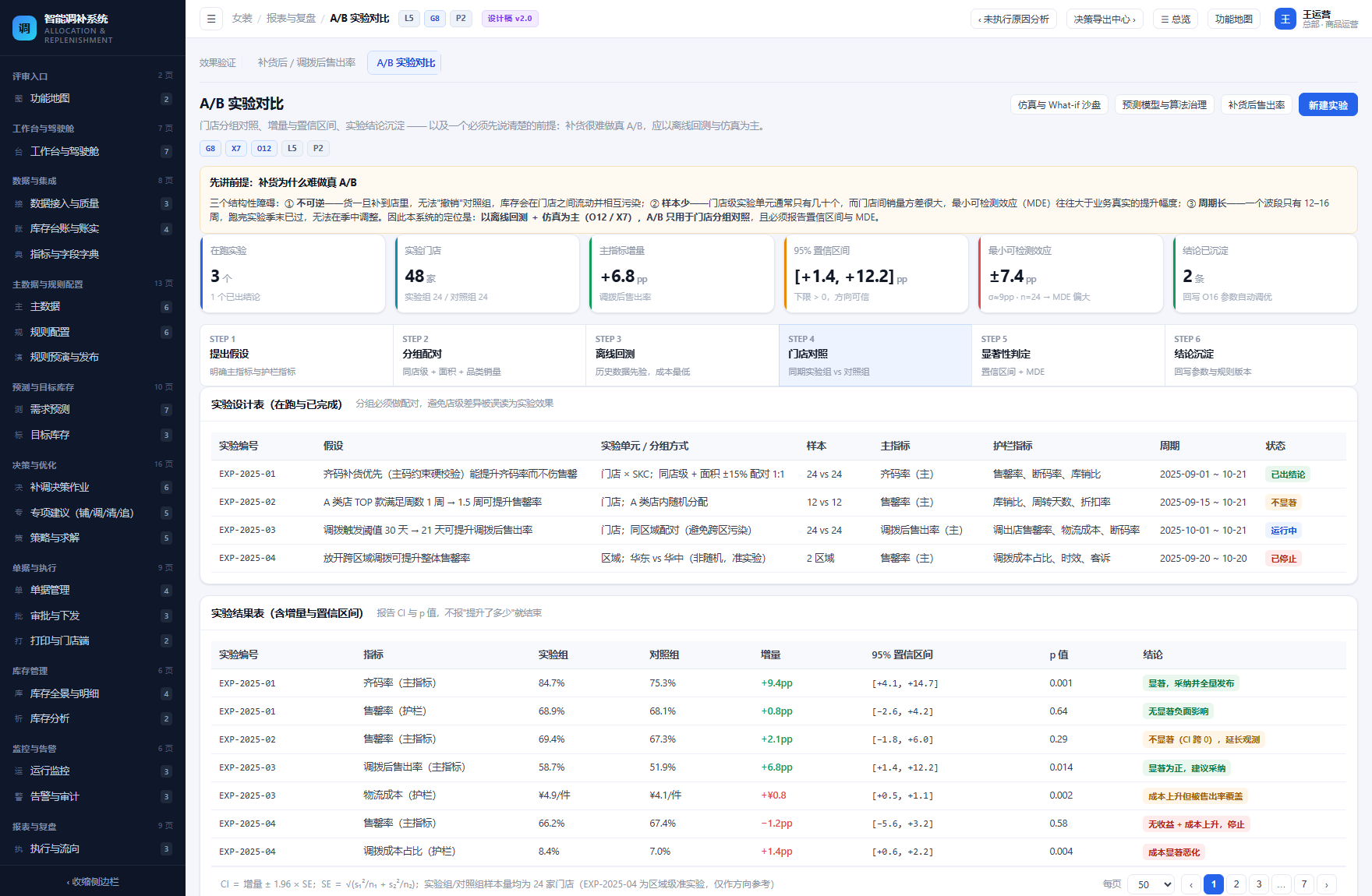Click the 新建实验 button
Viewport: 1372px width, 896px height.
coord(1328,105)
